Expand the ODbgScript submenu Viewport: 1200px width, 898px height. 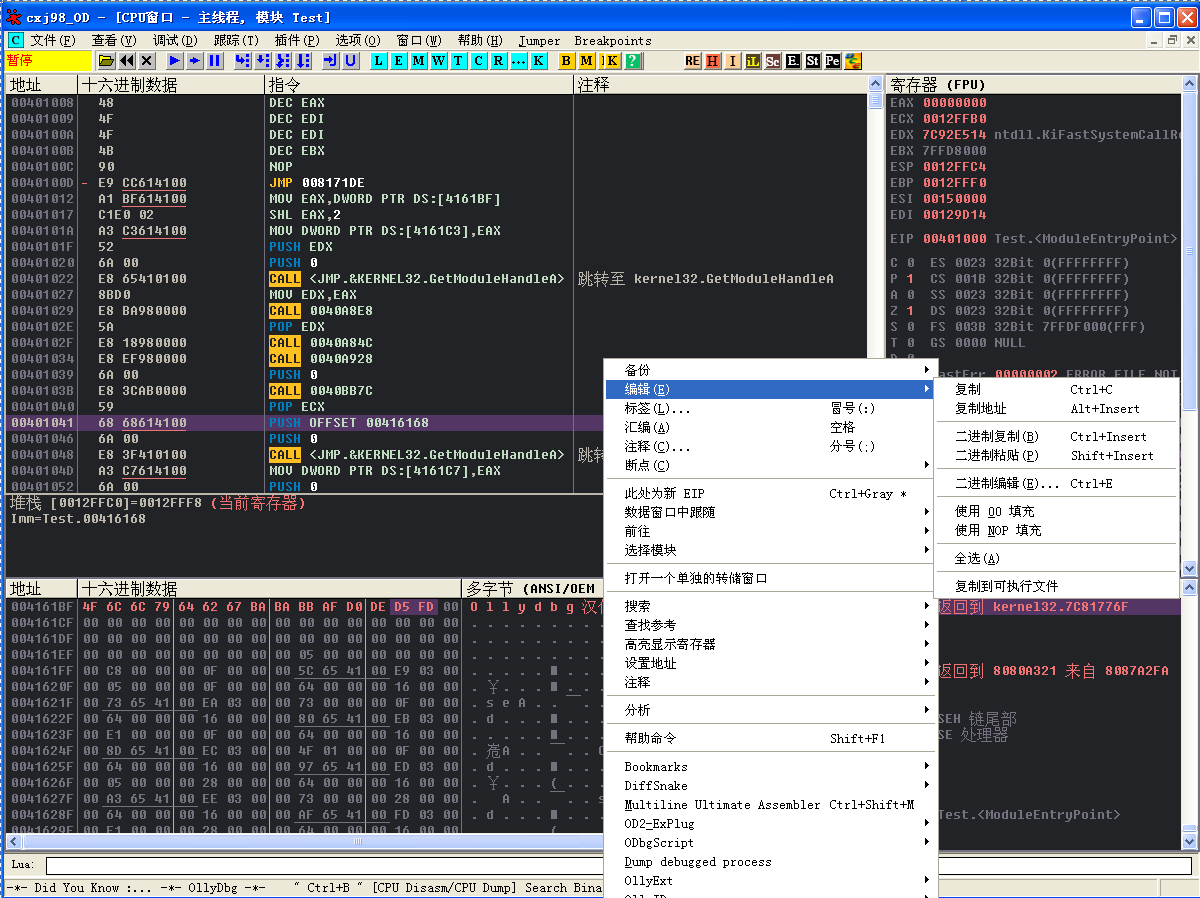click(770, 843)
